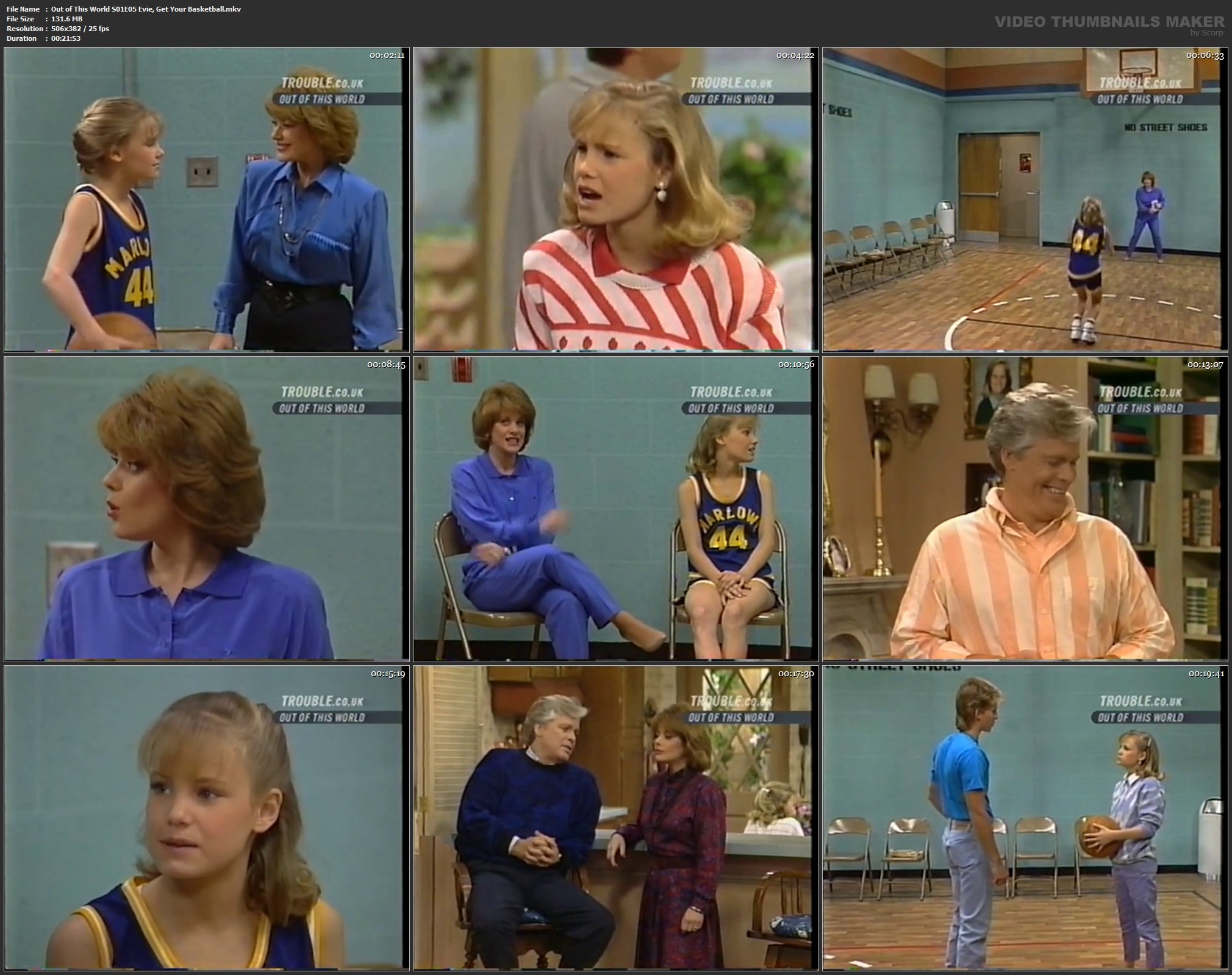Click the Video Thumbnails Maker watermark
This screenshot has width=1232, height=975.
[1109, 22]
